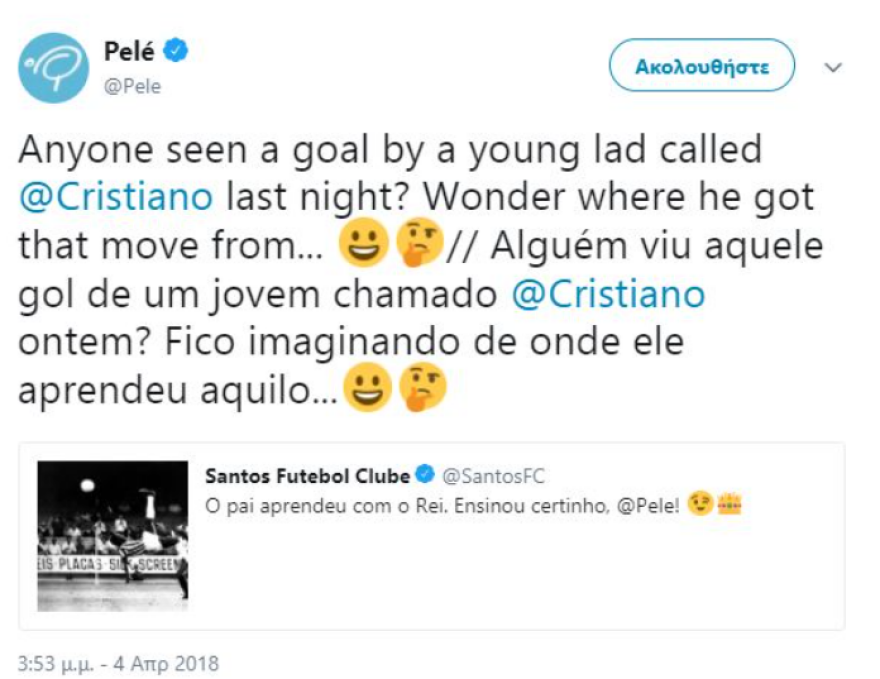Open the bicycle kick photo thumbnail
The height and width of the screenshot is (679, 880).
113,535
